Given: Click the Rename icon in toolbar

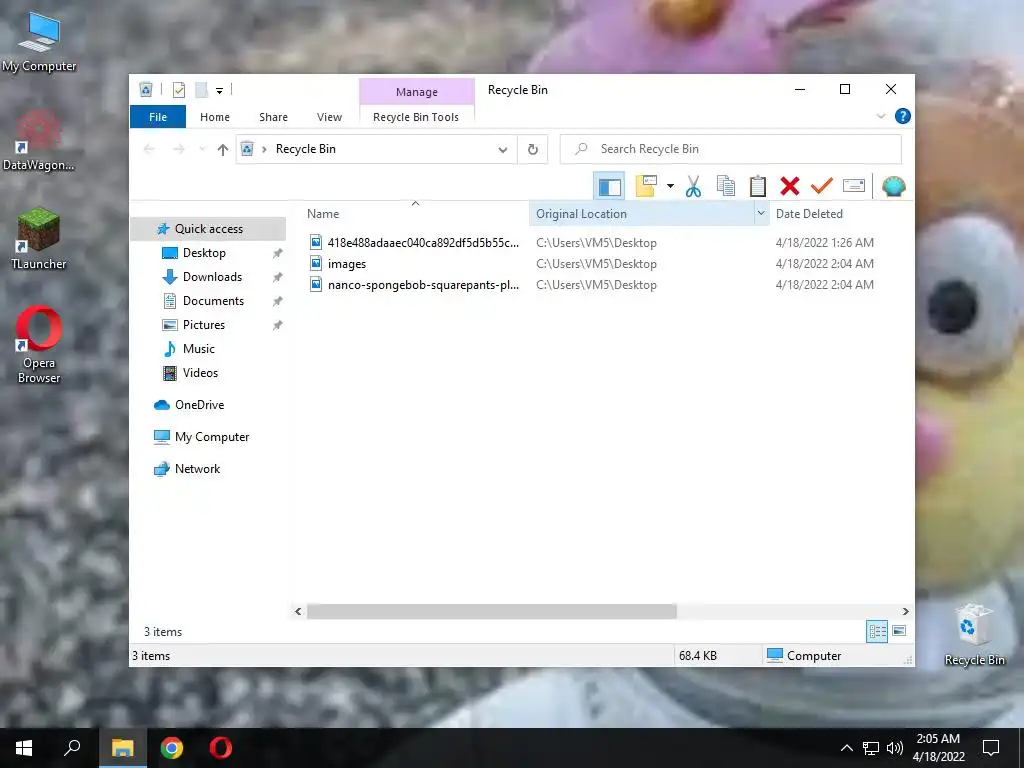Looking at the screenshot, I should (854, 186).
